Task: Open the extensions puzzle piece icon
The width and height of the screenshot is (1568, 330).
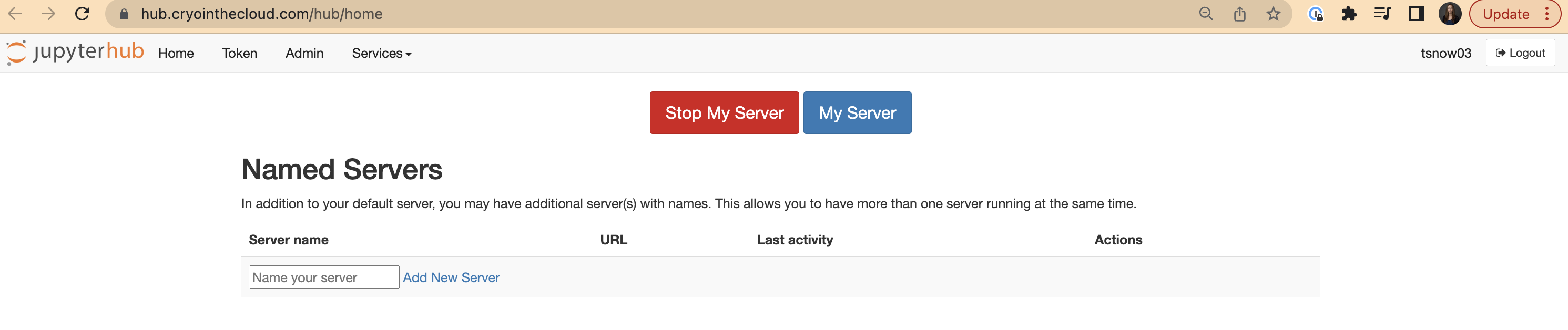Action: point(1349,14)
